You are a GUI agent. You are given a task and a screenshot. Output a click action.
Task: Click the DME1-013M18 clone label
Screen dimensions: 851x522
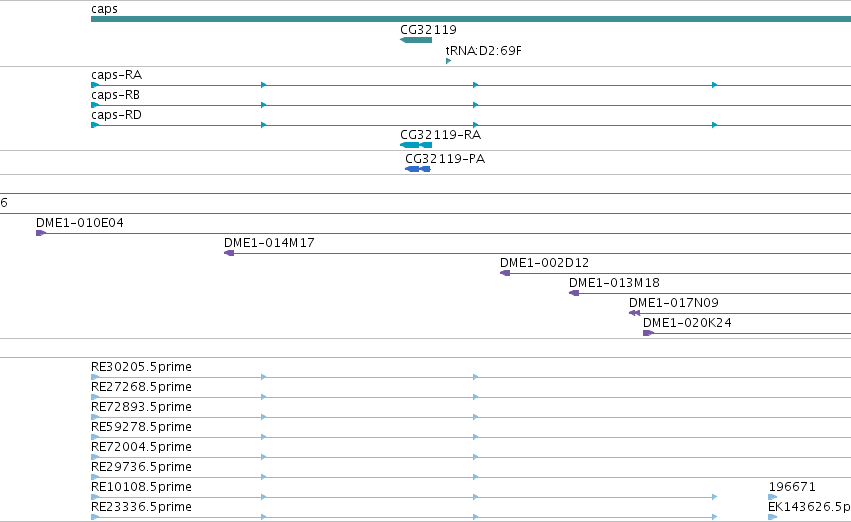(x=614, y=283)
